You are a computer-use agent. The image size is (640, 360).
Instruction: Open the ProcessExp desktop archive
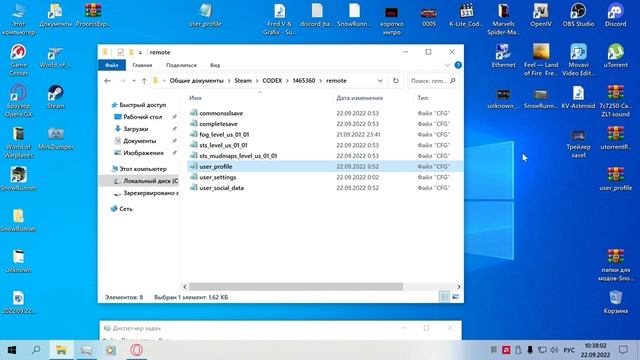(93, 15)
